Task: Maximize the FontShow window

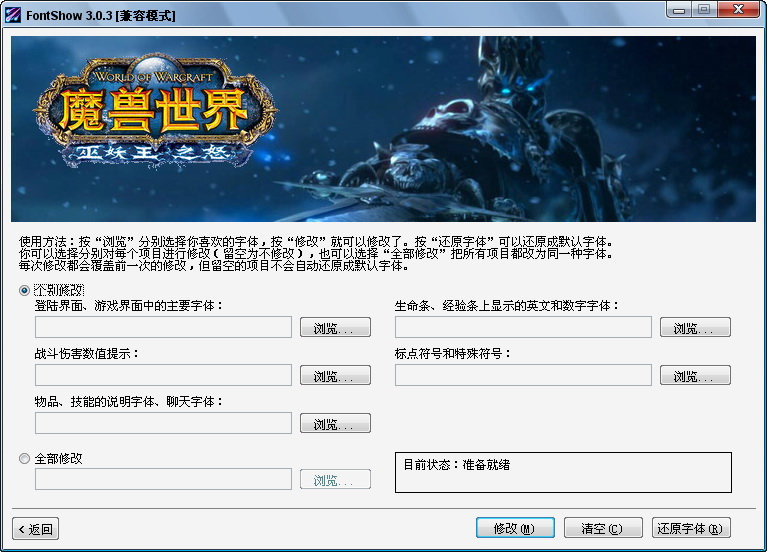Action: [704, 10]
